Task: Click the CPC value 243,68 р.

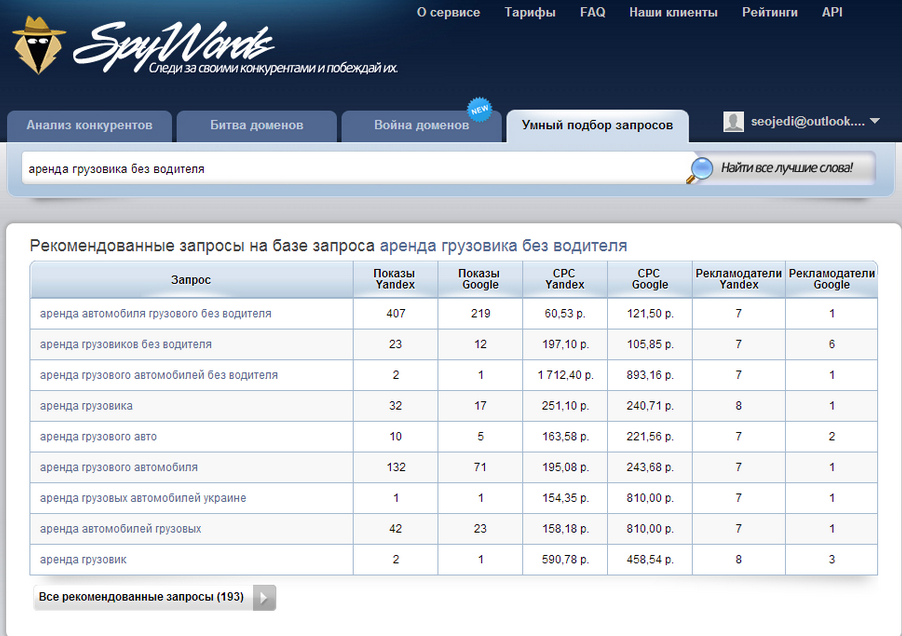Action: tap(650, 468)
